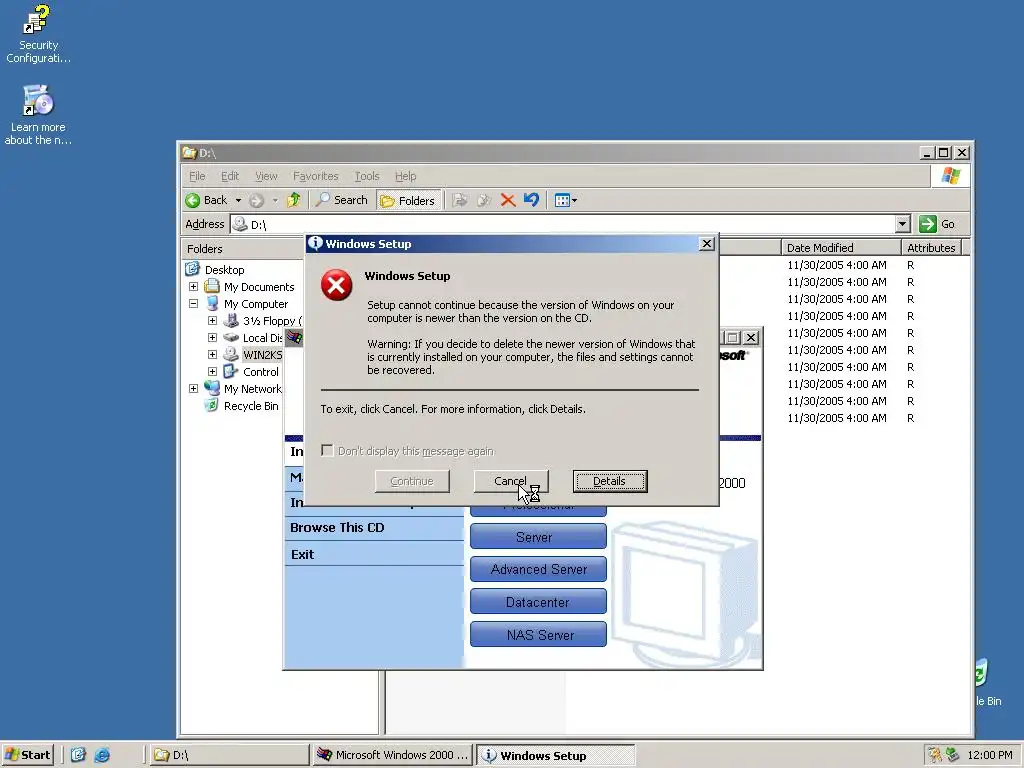Screen dimensions: 1024x768
Task: Collapse the My Computer tree node
Action: point(193,304)
